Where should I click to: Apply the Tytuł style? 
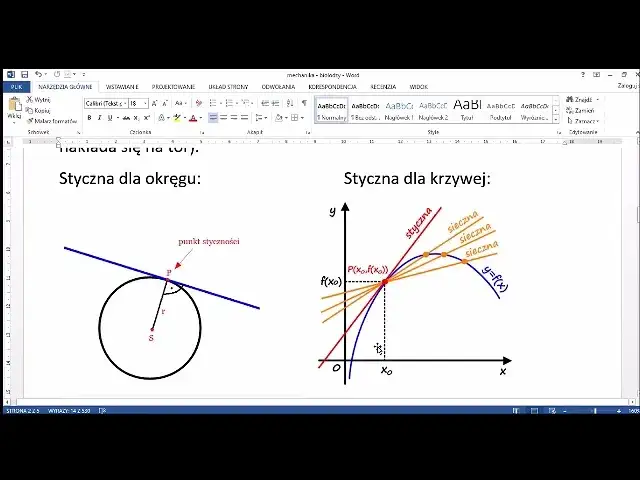[467, 111]
